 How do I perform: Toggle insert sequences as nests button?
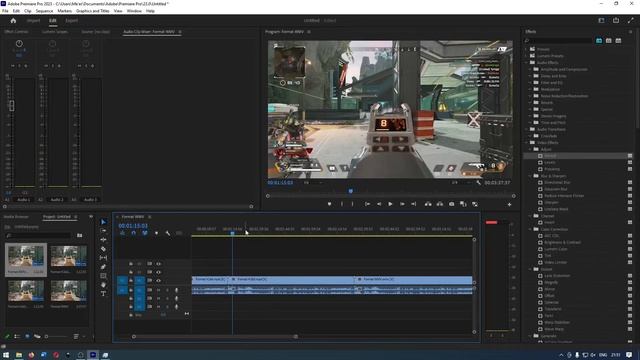pyautogui.click(x=122, y=233)
